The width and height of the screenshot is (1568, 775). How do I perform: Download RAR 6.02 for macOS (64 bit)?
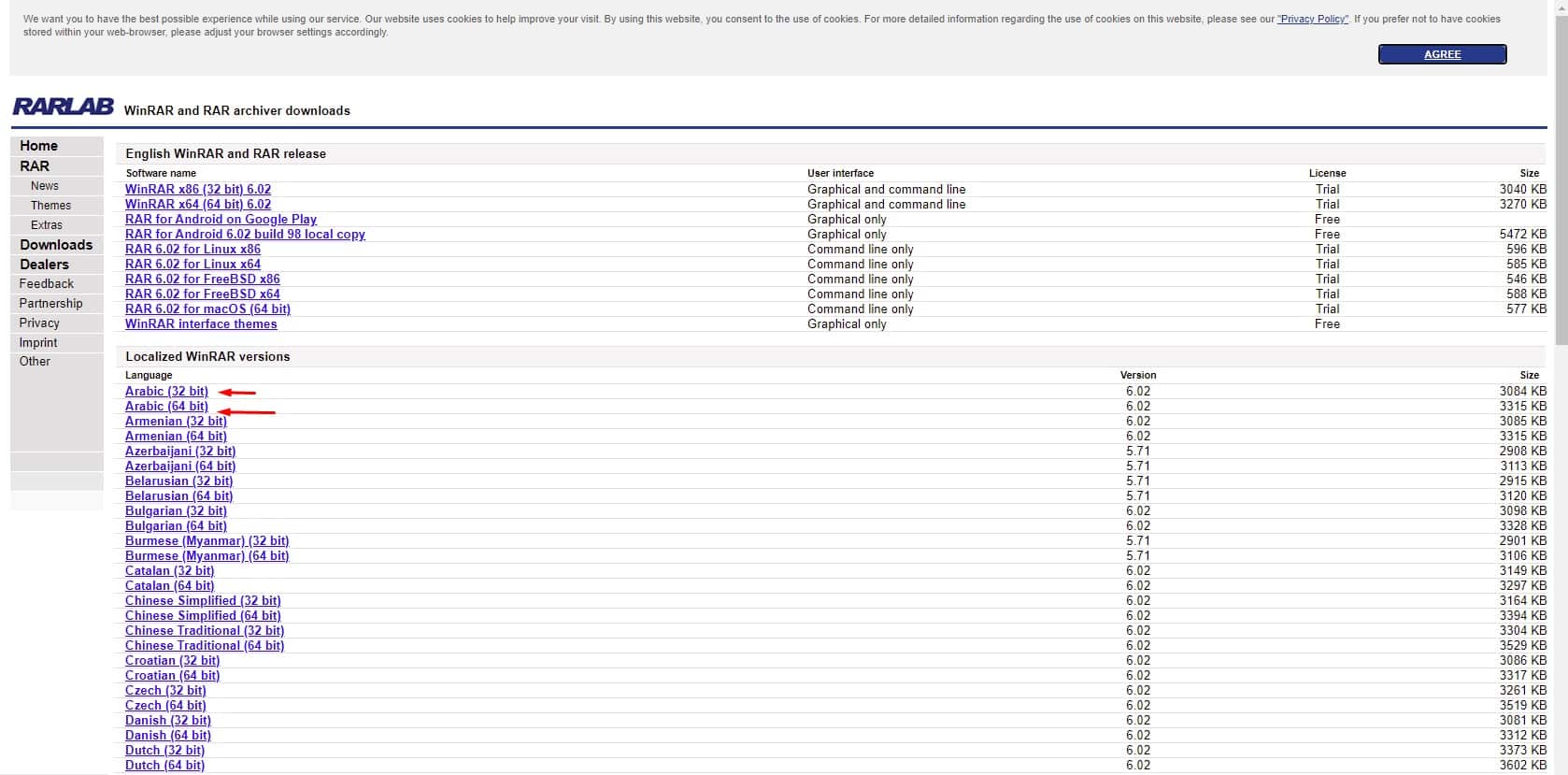coord(207,309)
